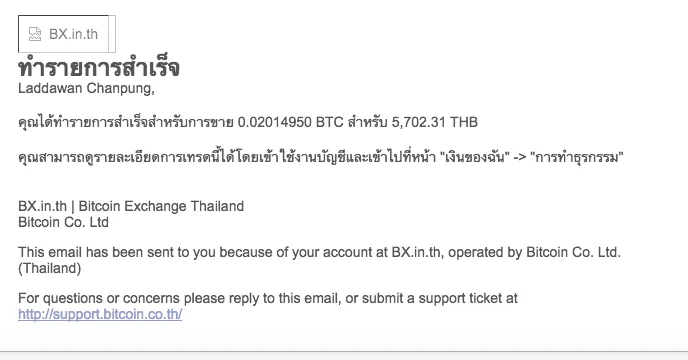Click the amount 5,702.31 THB
Screen dimensions: 688x360
pyautogui.click(x=434, y=122)
